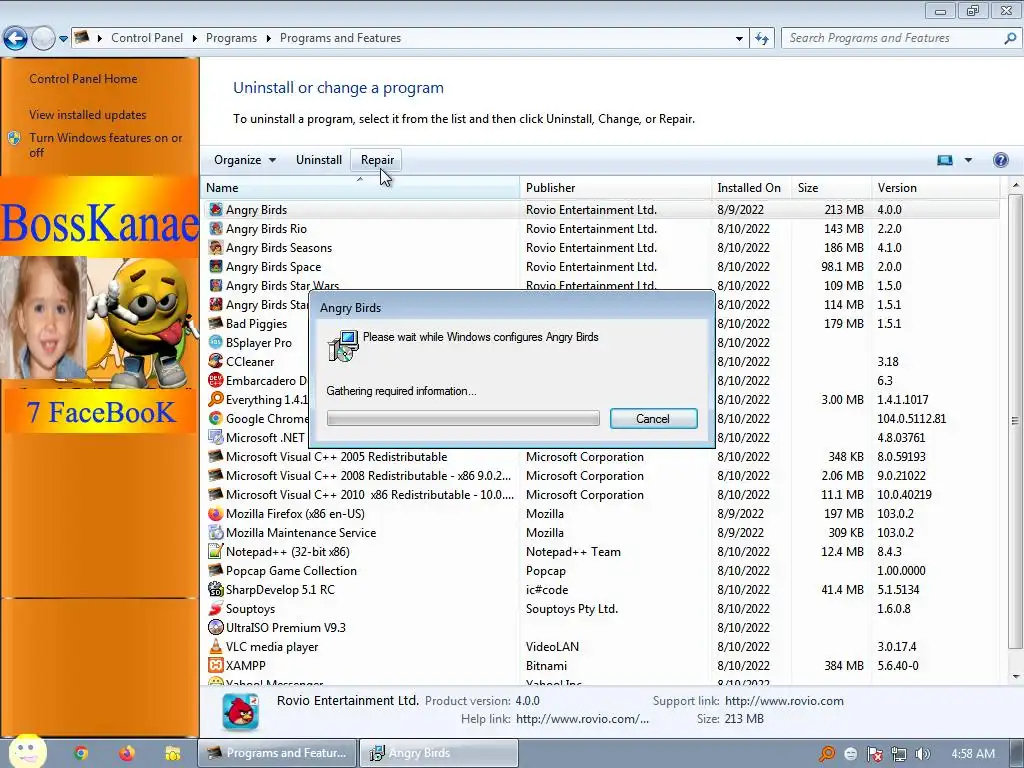This screenshot has height=768, width=1024.
Task: Open the Organize dropdown menu
Action: point(245,160)
